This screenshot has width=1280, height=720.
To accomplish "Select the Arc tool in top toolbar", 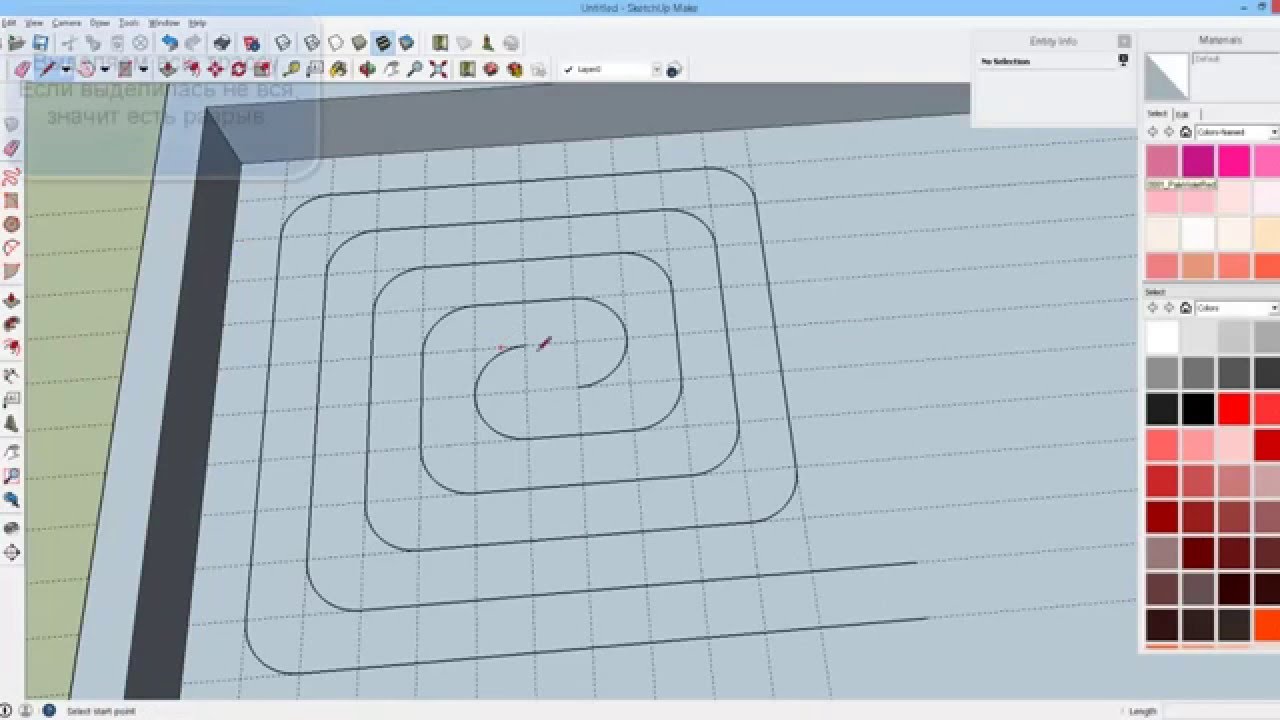I will (x=86, y=69).
